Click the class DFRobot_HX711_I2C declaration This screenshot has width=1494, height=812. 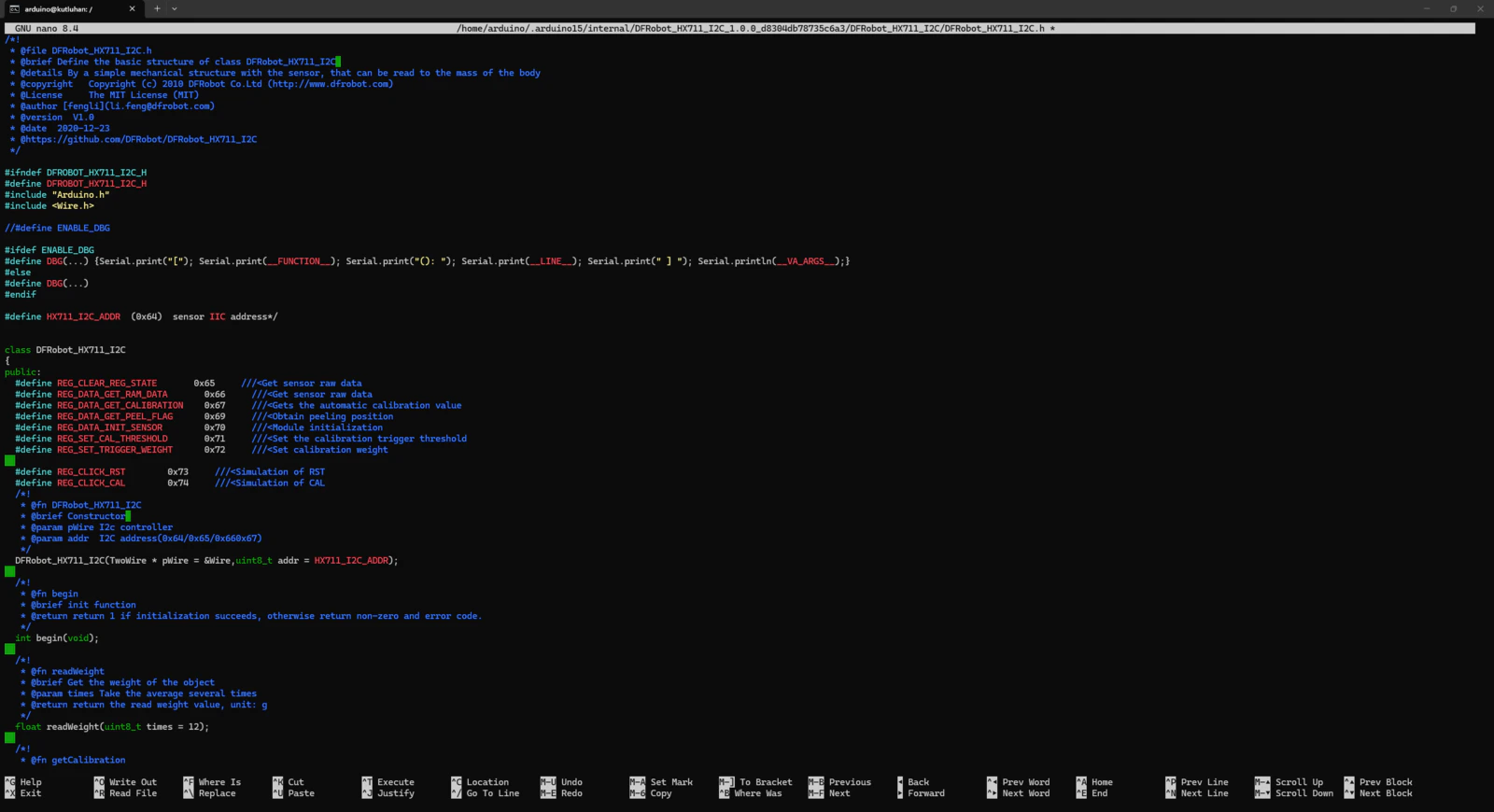click(x=65, y=349)
